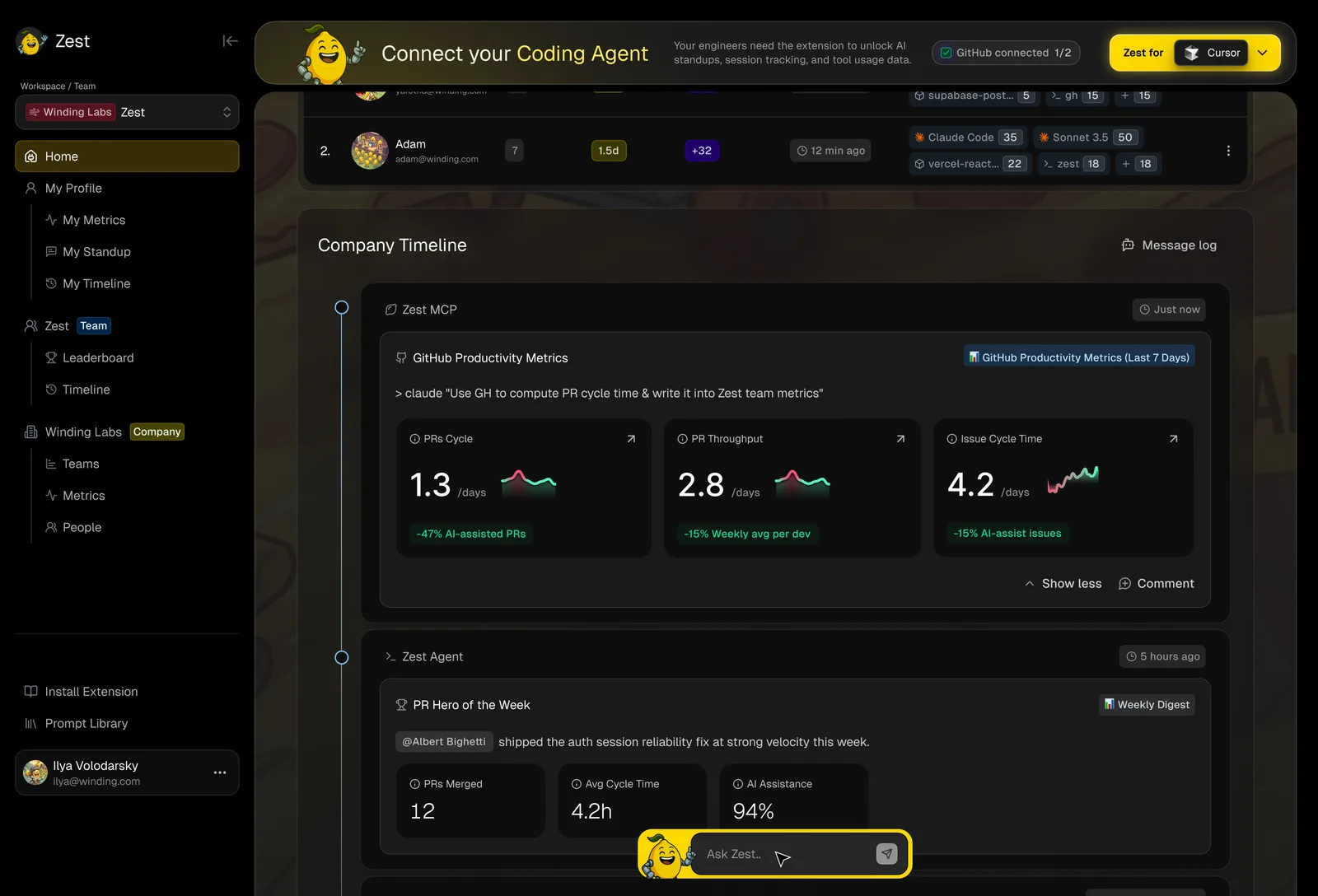Click Install Extension link

(91, 692)
